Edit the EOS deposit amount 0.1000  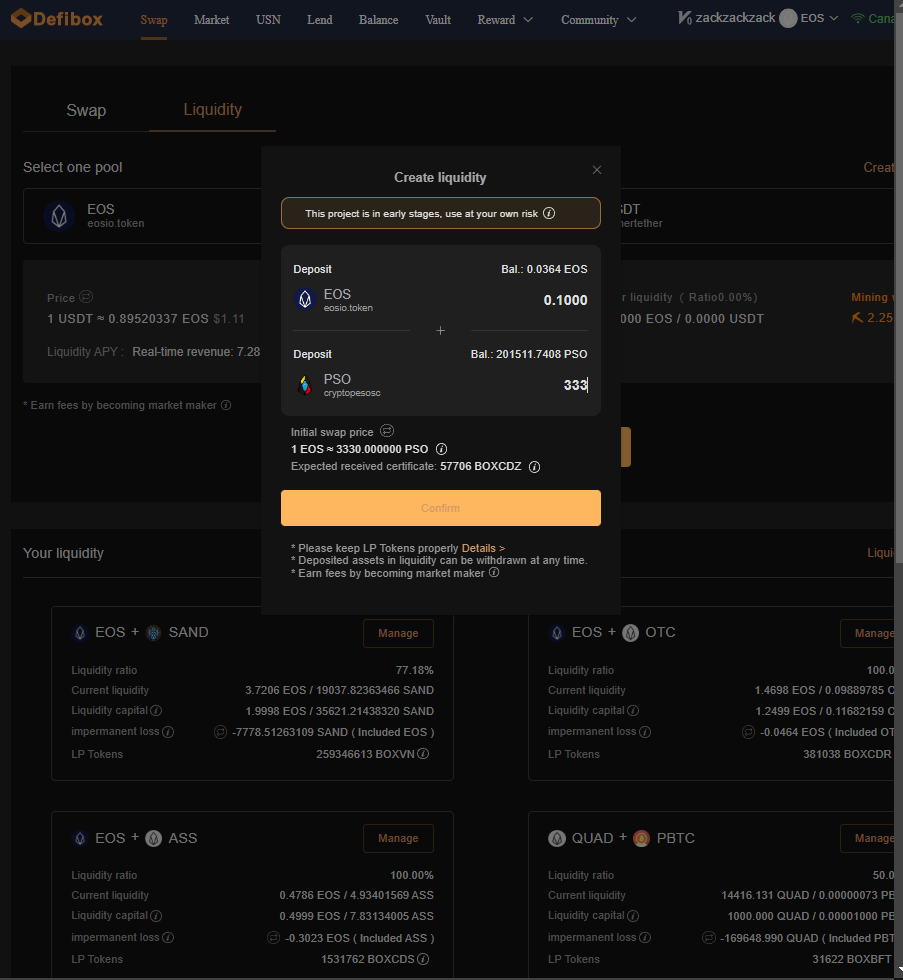[565, 300]
